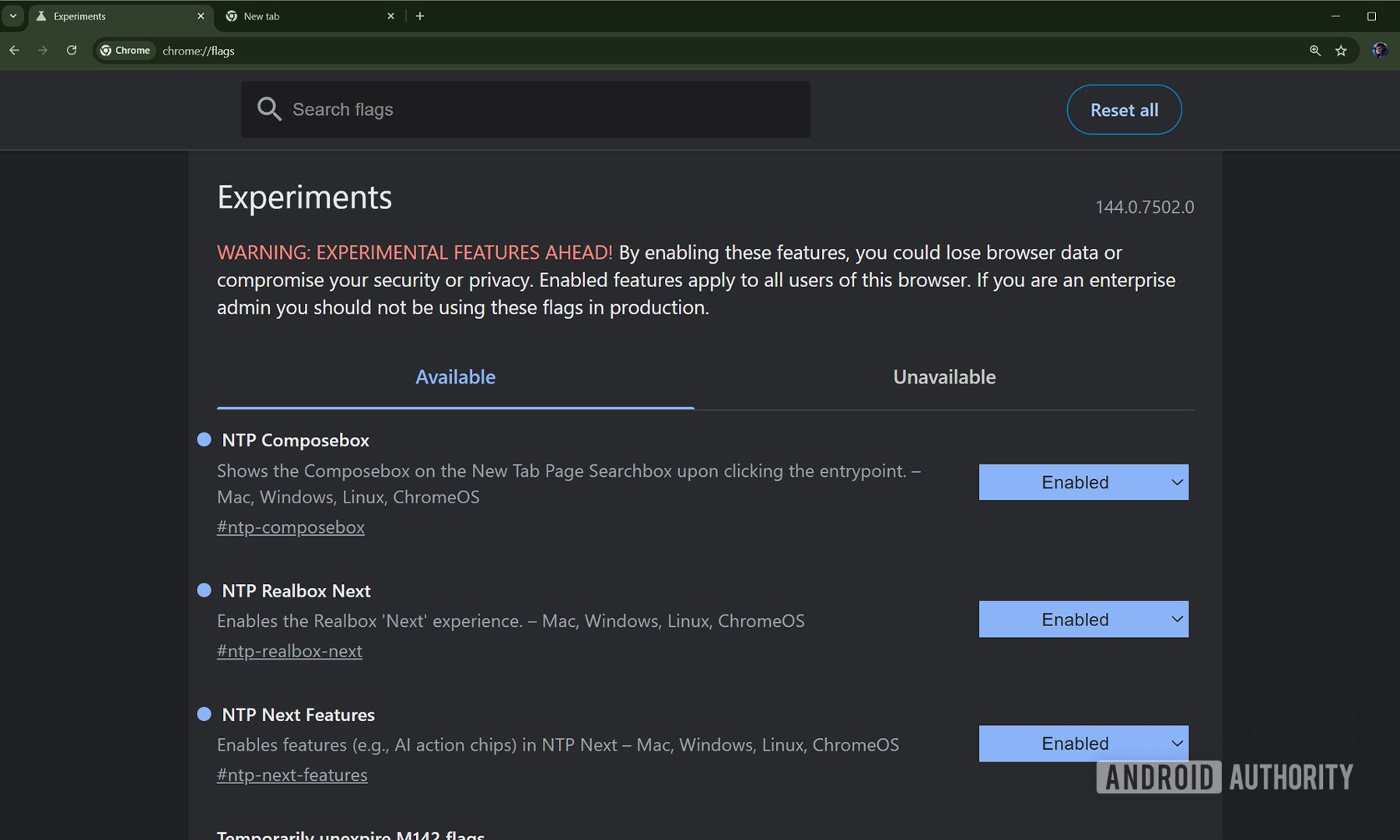
Task: Click the Reset all button
Action: point(1124,110)
